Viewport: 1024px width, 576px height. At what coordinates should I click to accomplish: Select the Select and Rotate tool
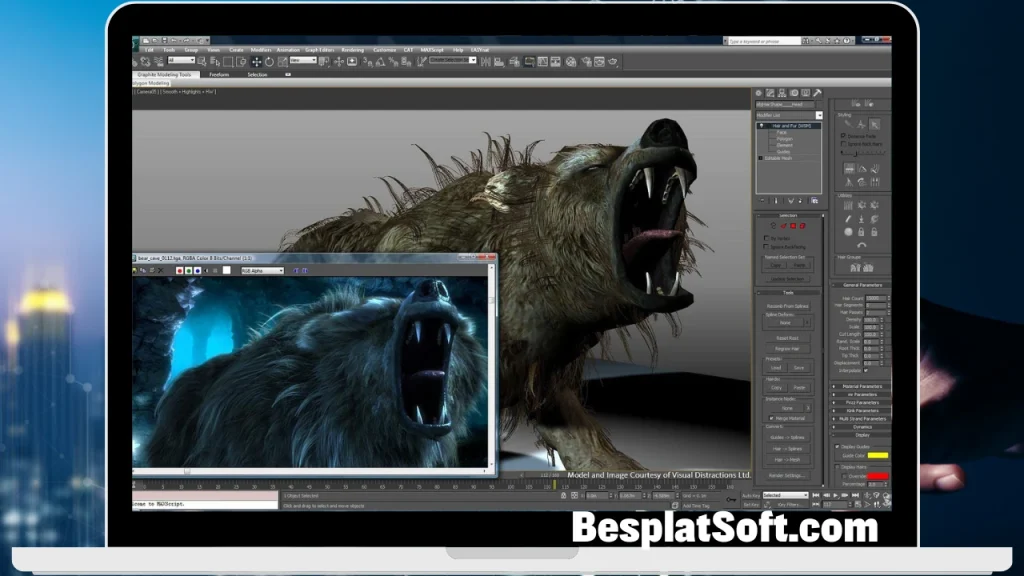[x=269, y=62]
